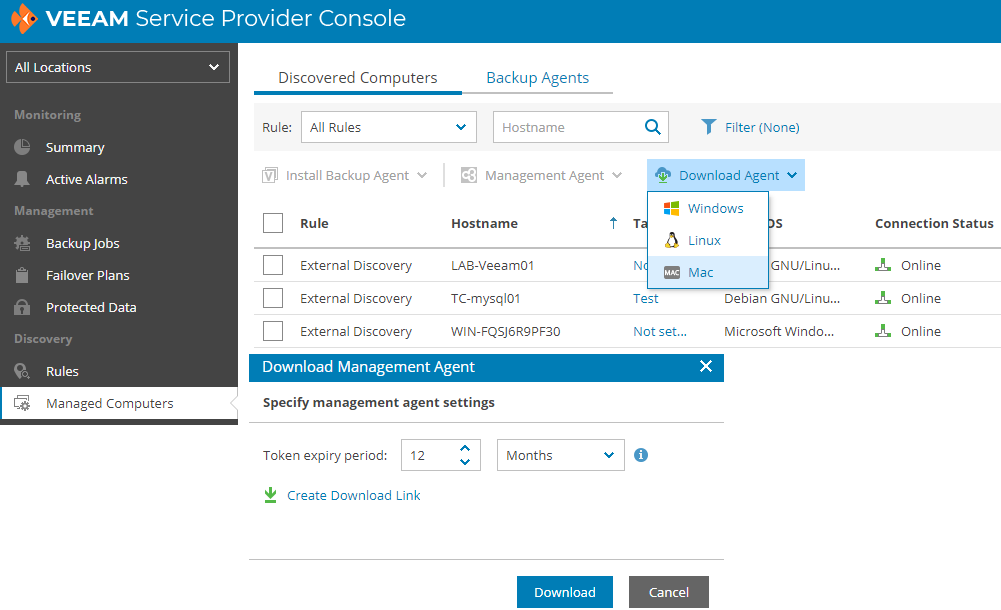Click the Rules discovery icon
1001x610 pixels.
pos(22,371)
